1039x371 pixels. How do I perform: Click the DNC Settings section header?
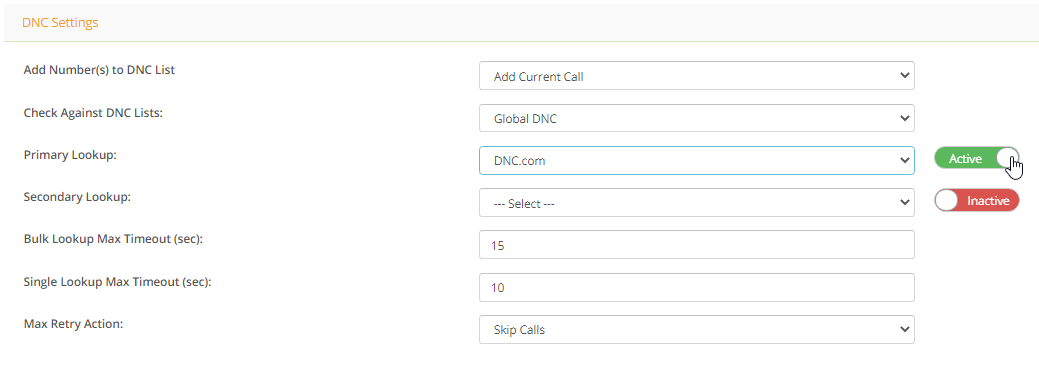[60, 23]
